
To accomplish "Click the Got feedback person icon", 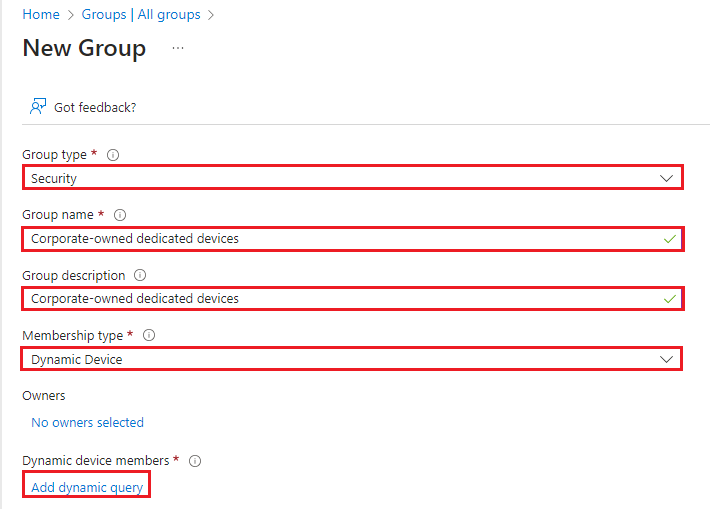I will pos(38,106).
